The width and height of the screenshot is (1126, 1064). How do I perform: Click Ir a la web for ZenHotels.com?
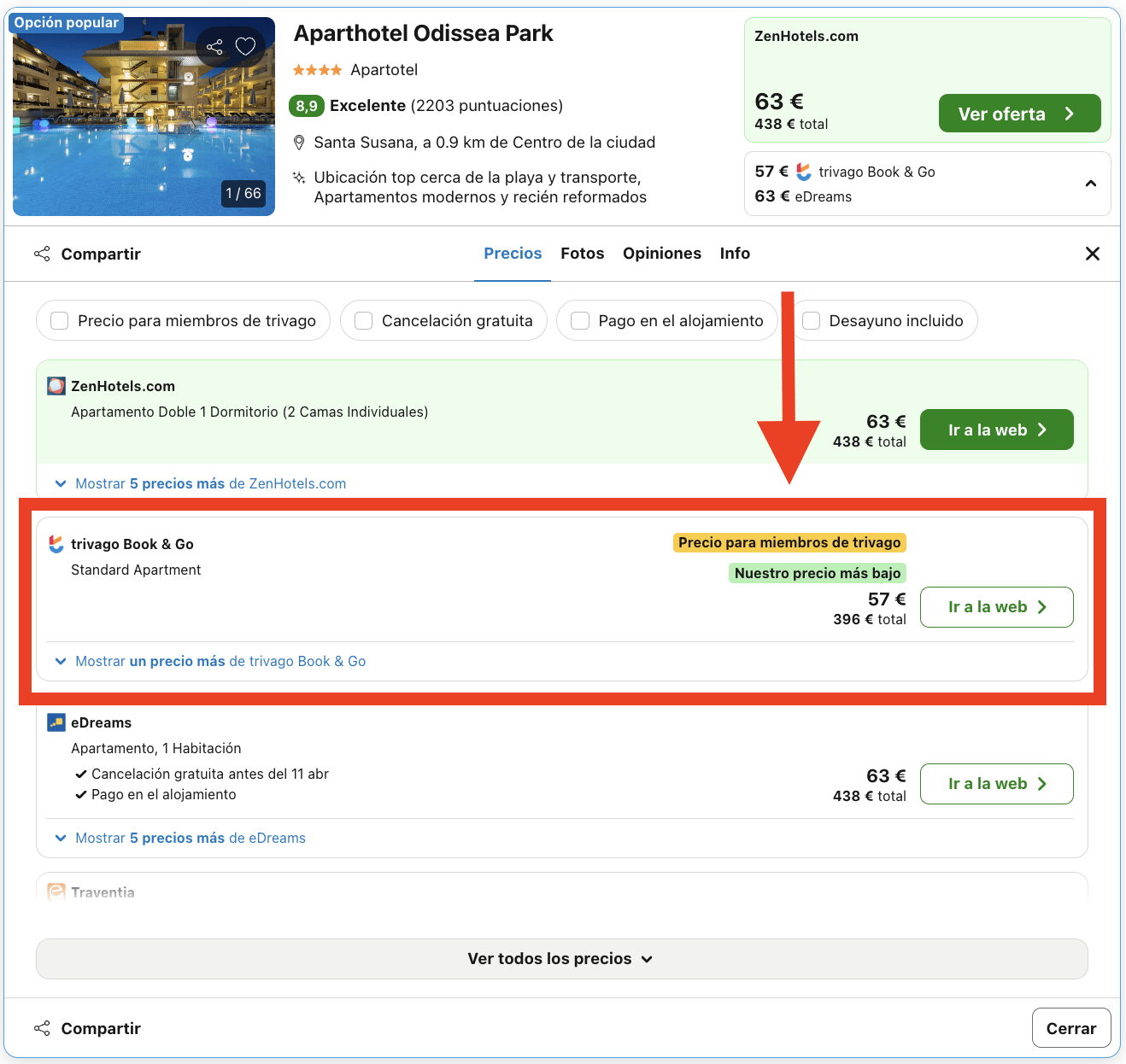pyautogui.click(x=997, y=430)
